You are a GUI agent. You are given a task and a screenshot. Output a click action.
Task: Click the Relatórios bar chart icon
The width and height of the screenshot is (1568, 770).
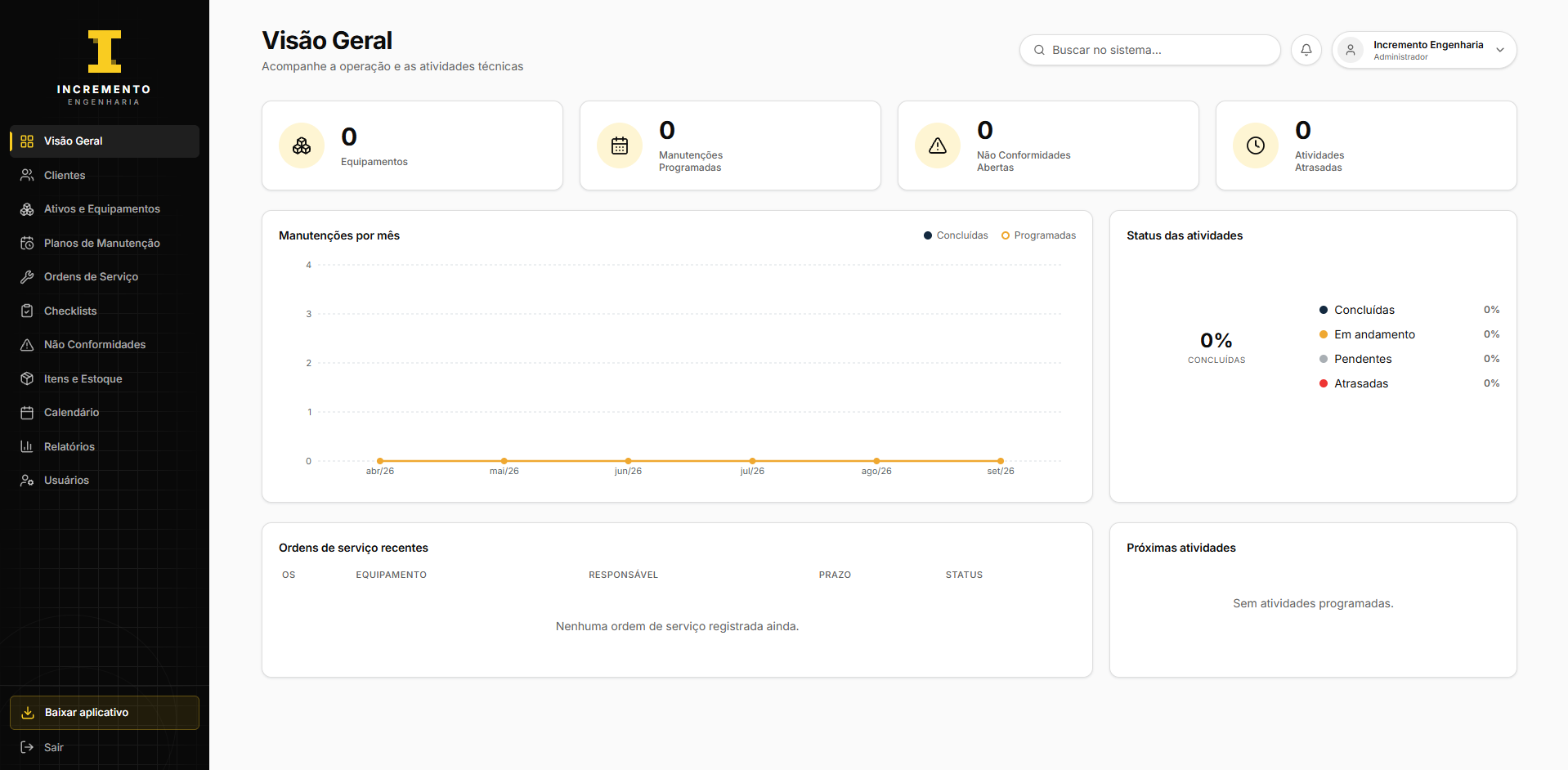point(27,446)
